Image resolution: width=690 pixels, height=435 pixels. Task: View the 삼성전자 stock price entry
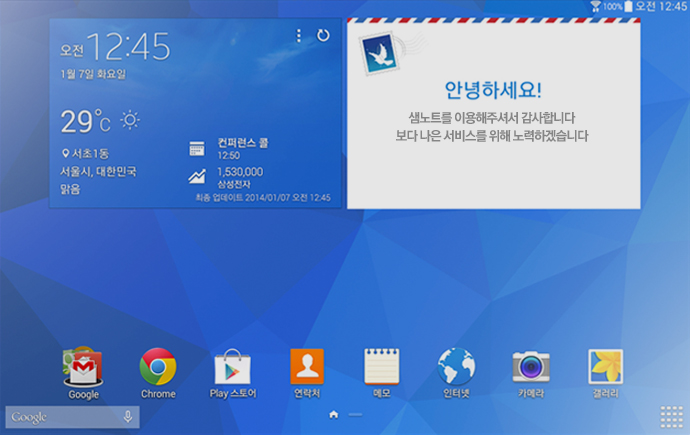pyautogui.click(x=240, y=177)
